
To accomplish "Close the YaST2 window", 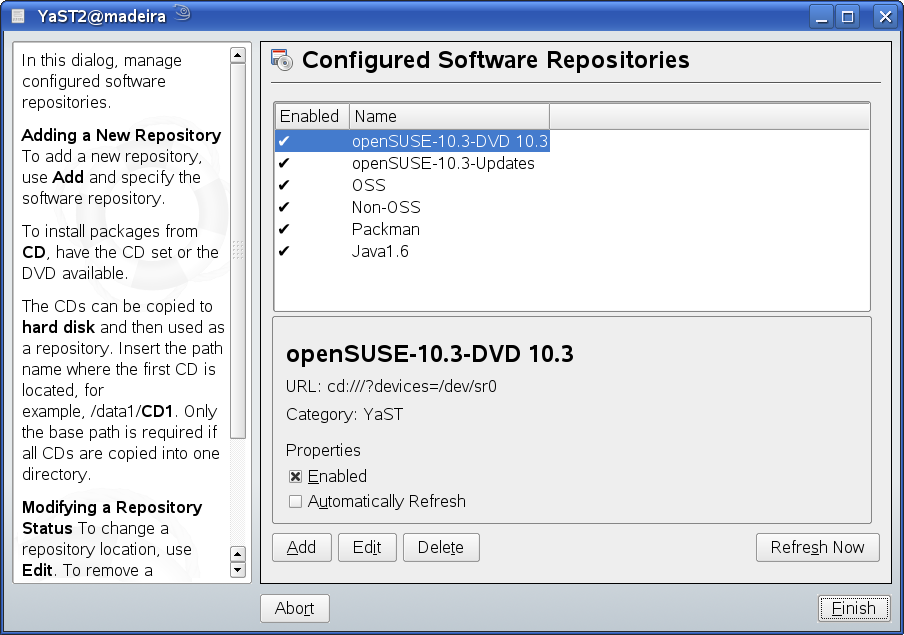I will pos(885,16).
